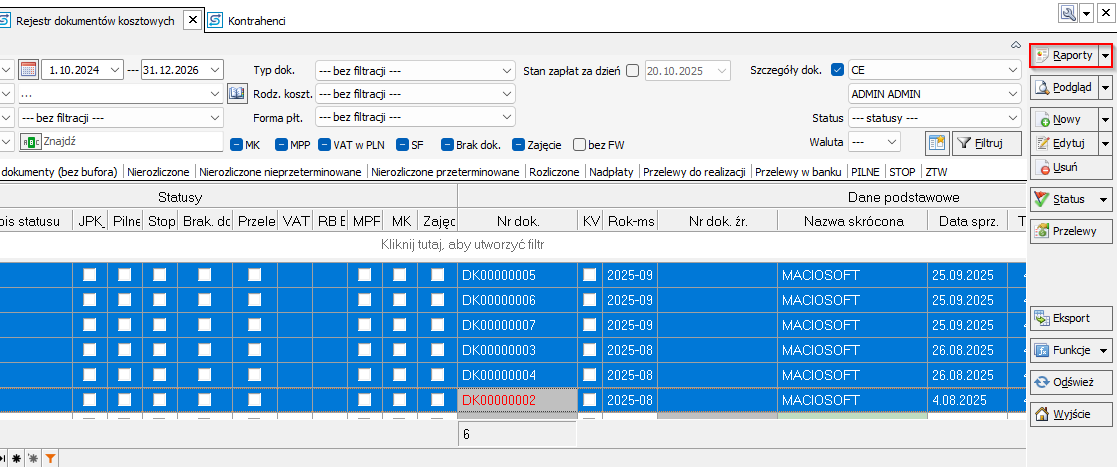Image resolution: width=1117 pixels, height=467 pixels.
Task: Toggle the SF filter checkbox
Action: point(402,145)
